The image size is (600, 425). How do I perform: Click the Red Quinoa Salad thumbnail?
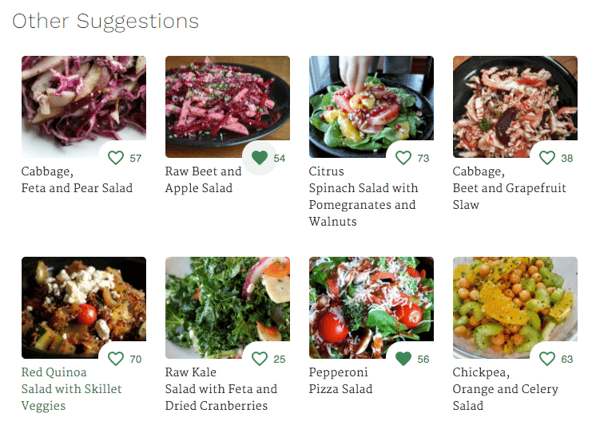coord(70,300)
